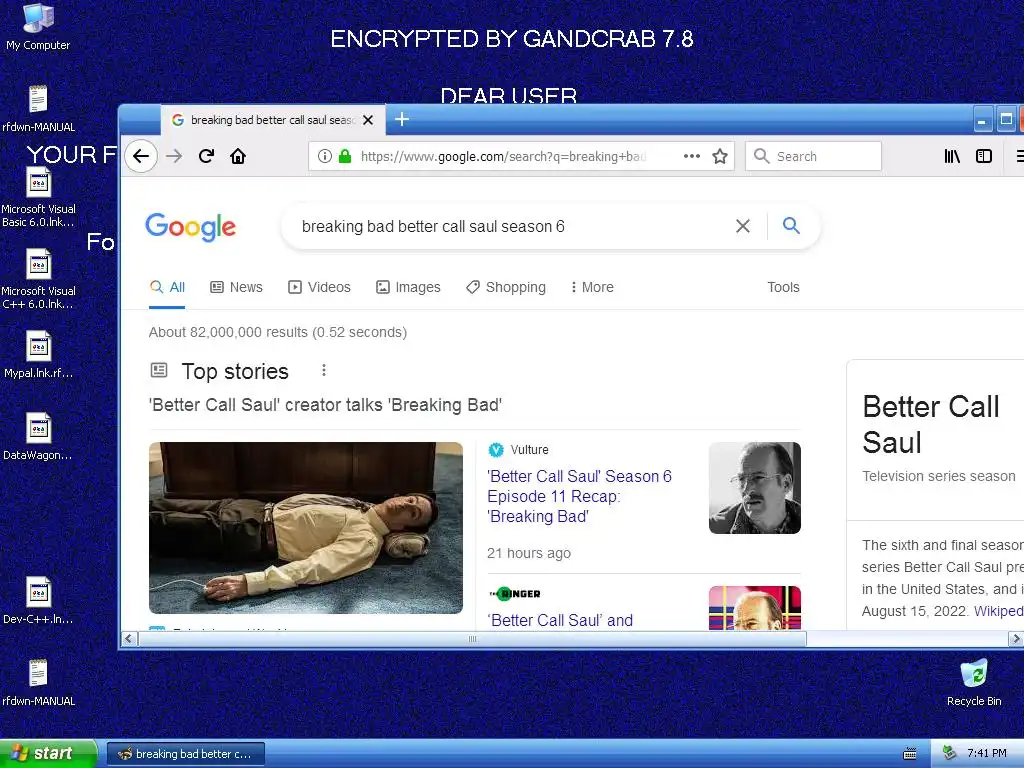Reload the Google search page
The width and height of the screenshot is (1024, 768).
[206, 156]
